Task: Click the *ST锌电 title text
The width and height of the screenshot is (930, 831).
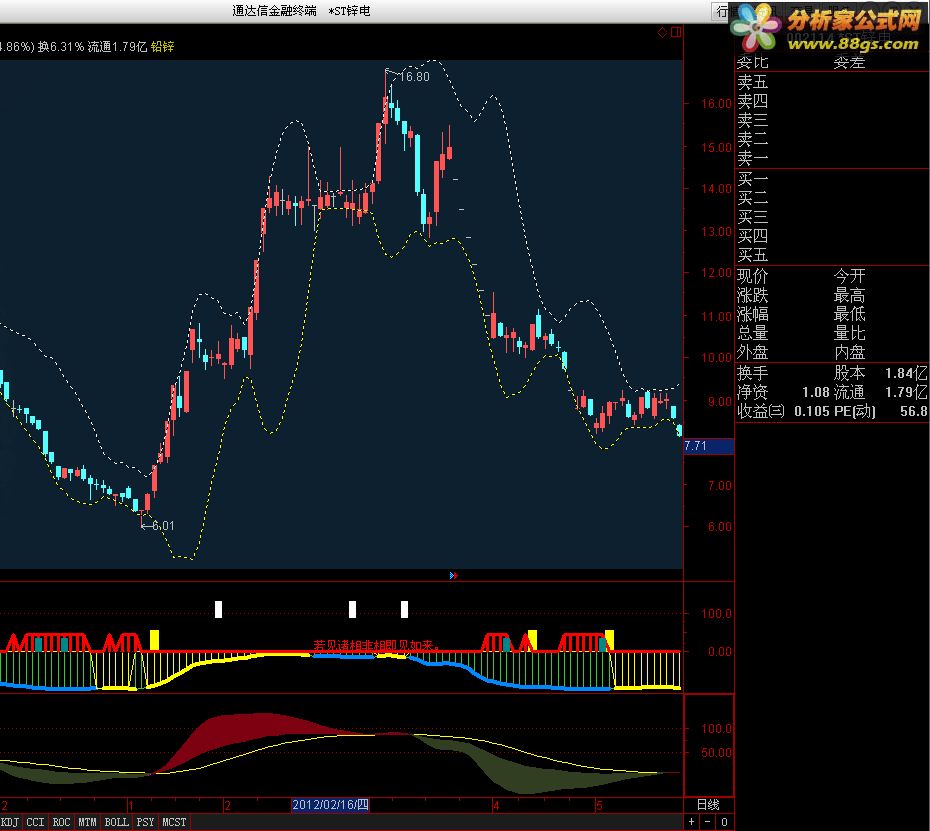Action: [x=349, y=11]
